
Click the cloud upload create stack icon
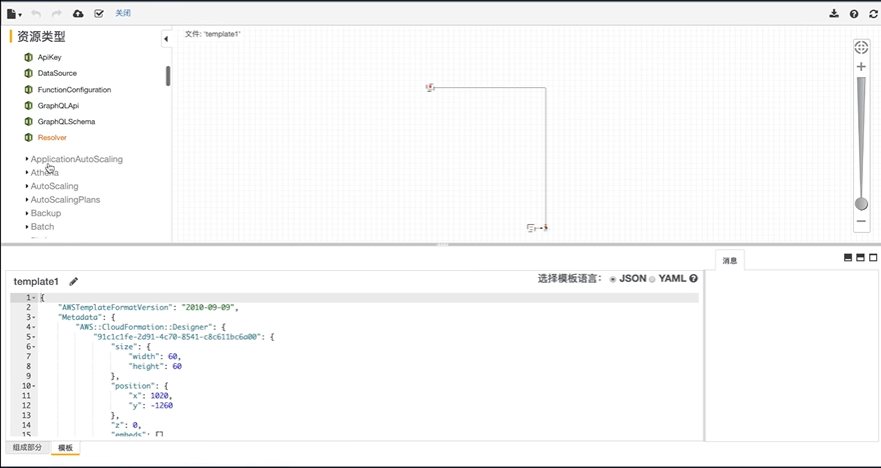(78, 14)
